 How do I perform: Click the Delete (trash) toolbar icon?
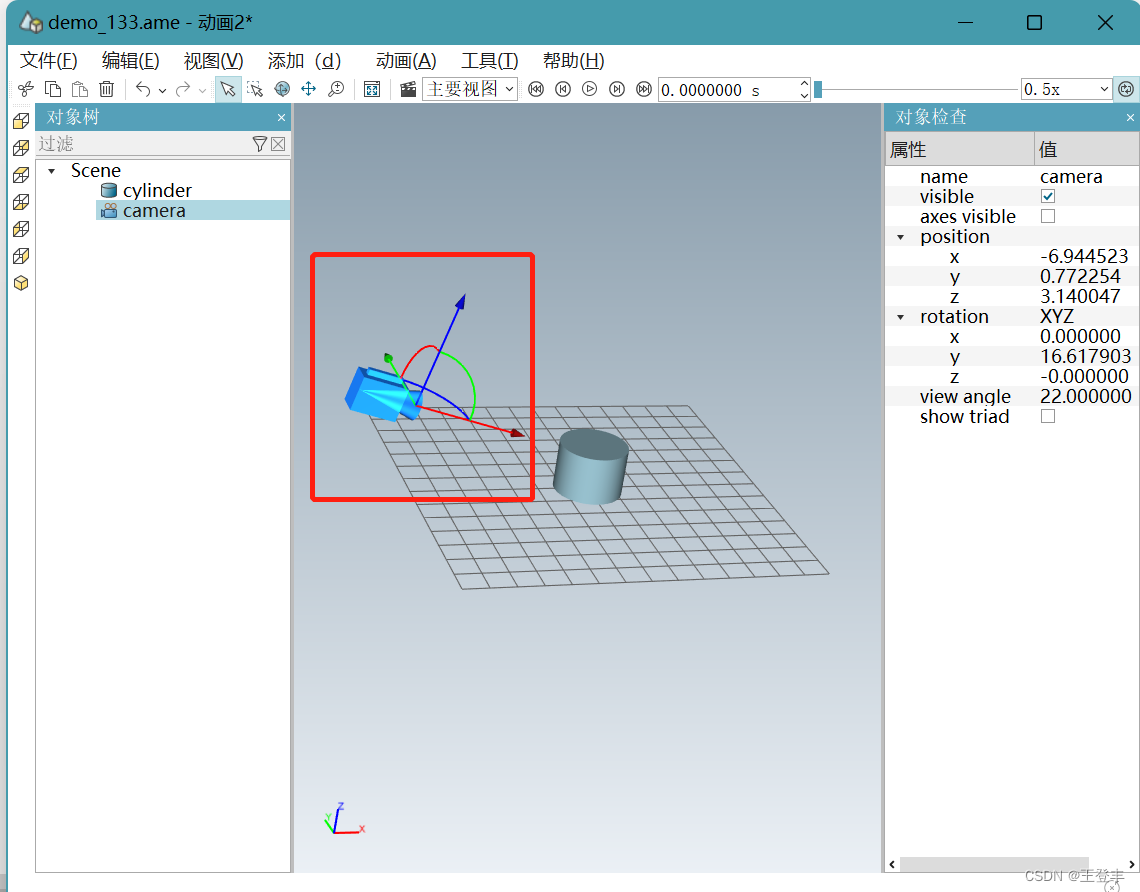(x=107, y=89)
